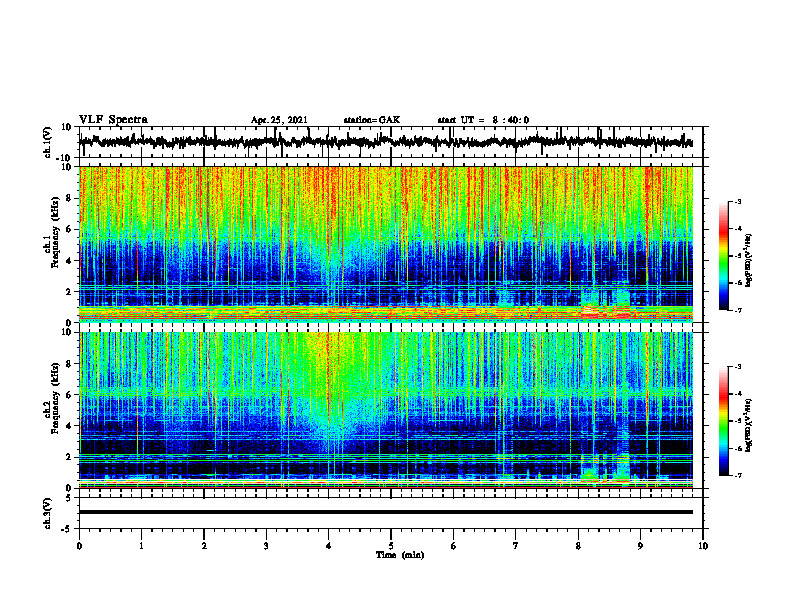Click the "-3" label on ch.1 color bar
792x612 pixels.
pos(738,202)
